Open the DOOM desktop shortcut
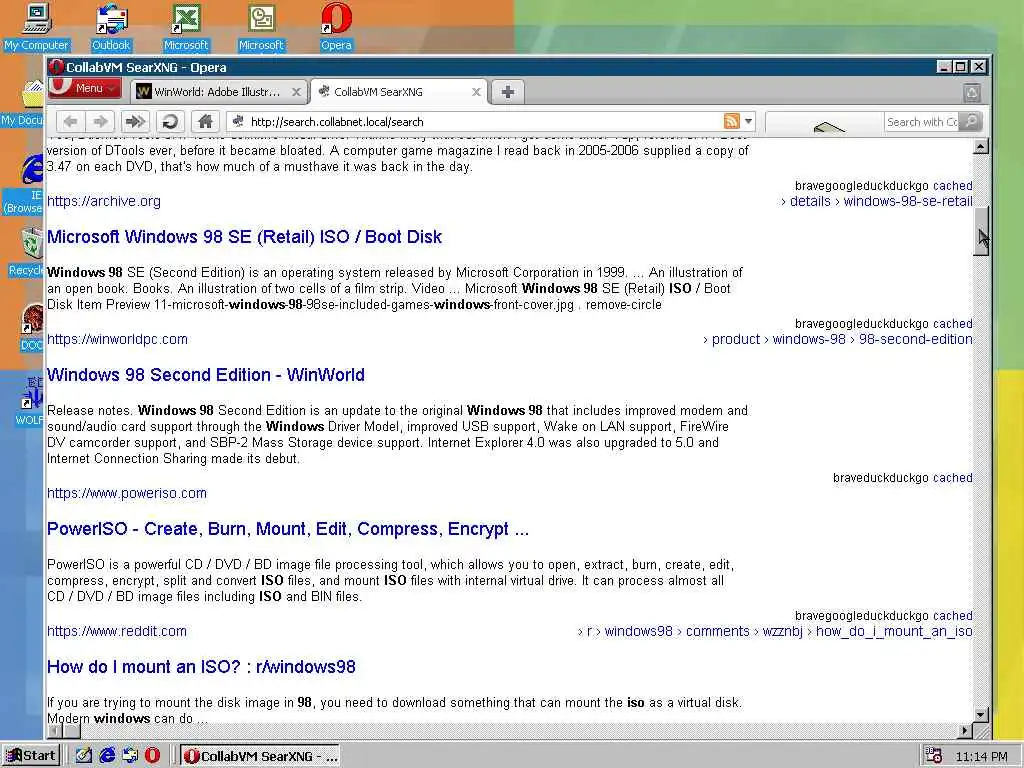The width and height of the screenshot is (1024, 768). point(31,328)
